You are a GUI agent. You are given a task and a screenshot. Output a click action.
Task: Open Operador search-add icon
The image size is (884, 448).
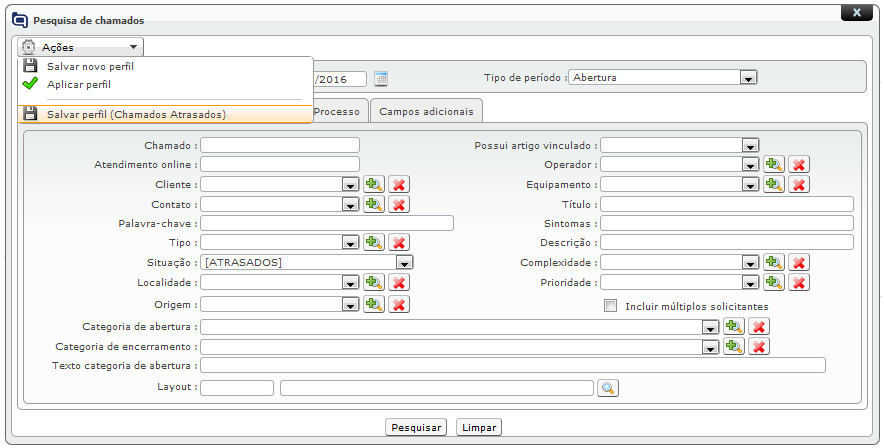click(x=774, y=165)
